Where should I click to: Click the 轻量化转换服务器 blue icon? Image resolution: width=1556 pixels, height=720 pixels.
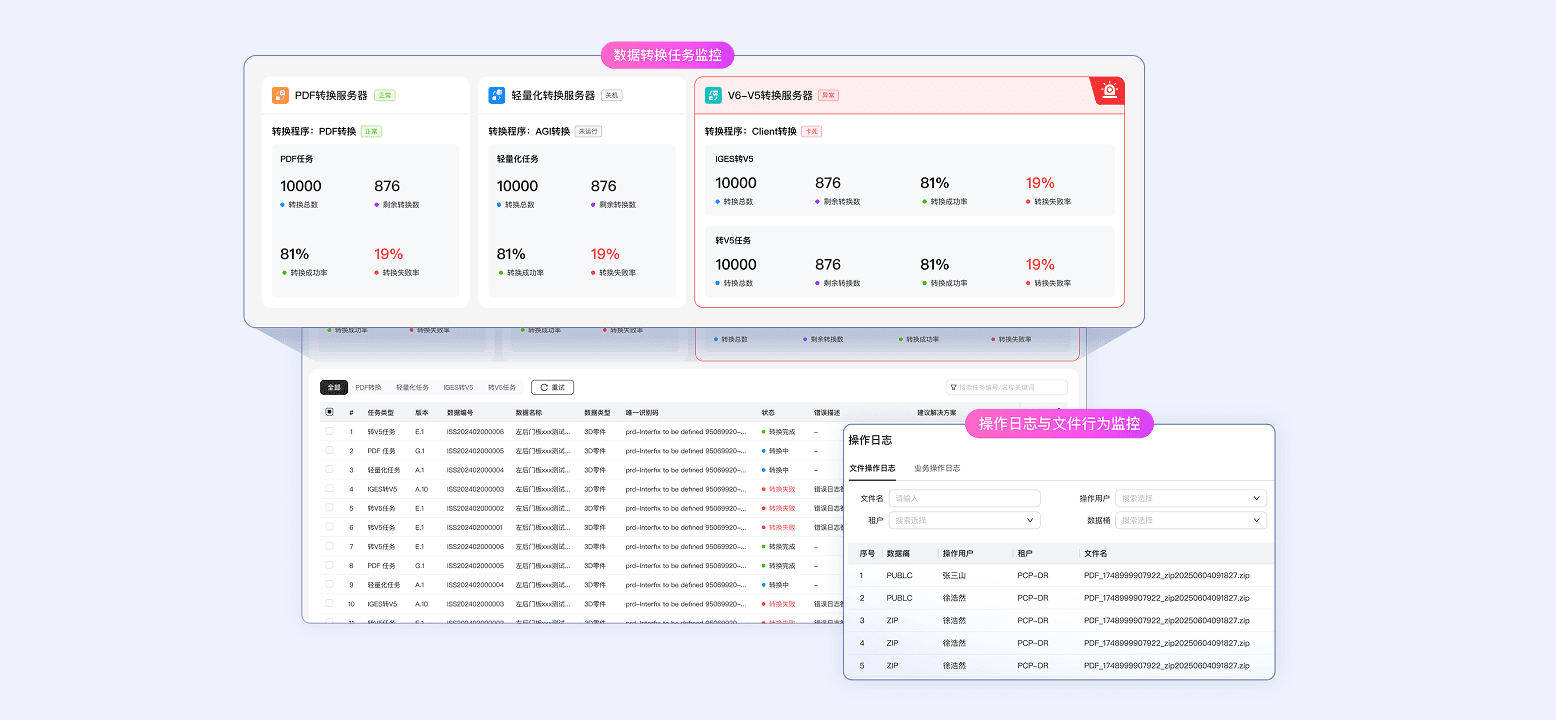coord(497,95)
